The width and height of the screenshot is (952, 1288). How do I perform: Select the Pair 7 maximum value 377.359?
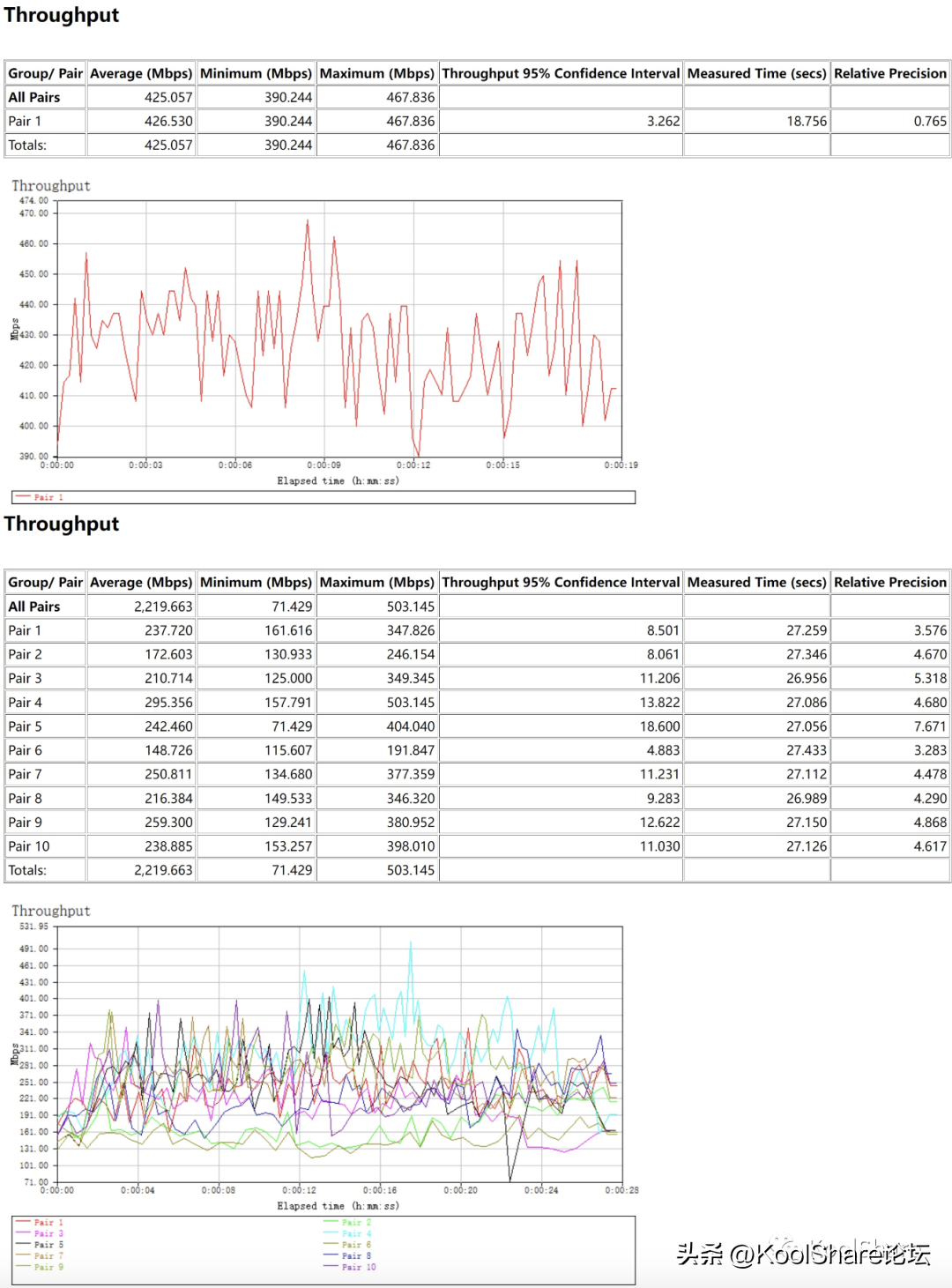pos(411,774)
